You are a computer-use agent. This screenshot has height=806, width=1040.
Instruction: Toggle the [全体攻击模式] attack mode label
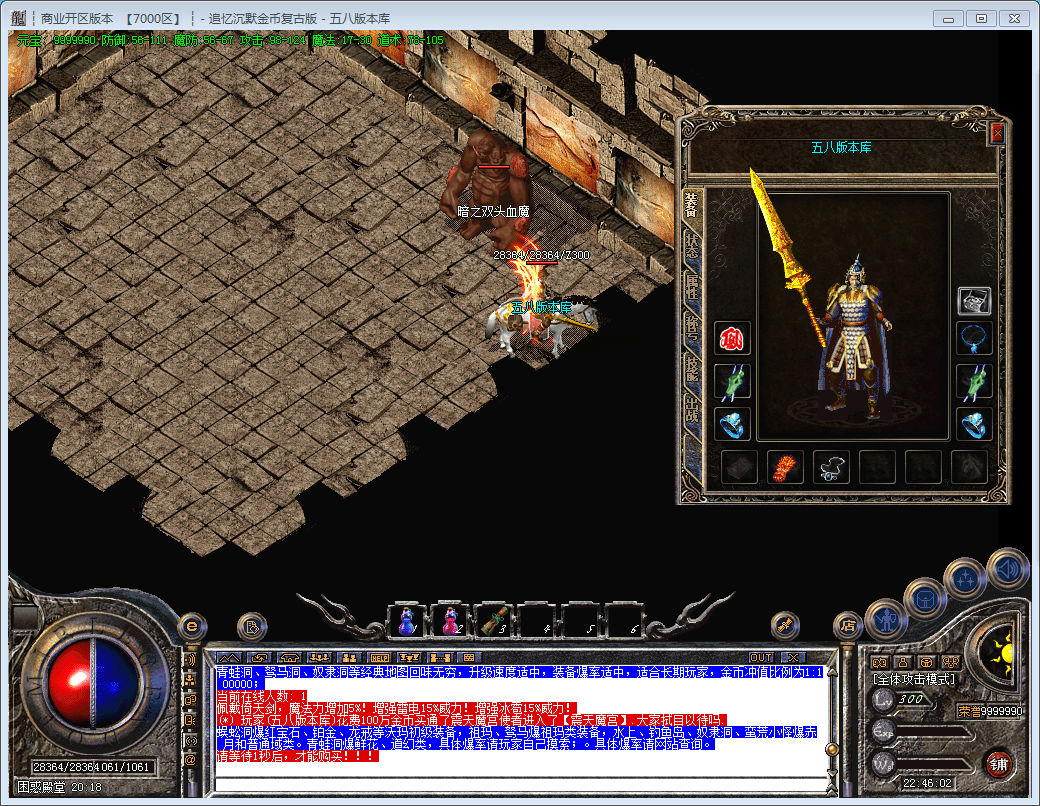click(914, 679)
